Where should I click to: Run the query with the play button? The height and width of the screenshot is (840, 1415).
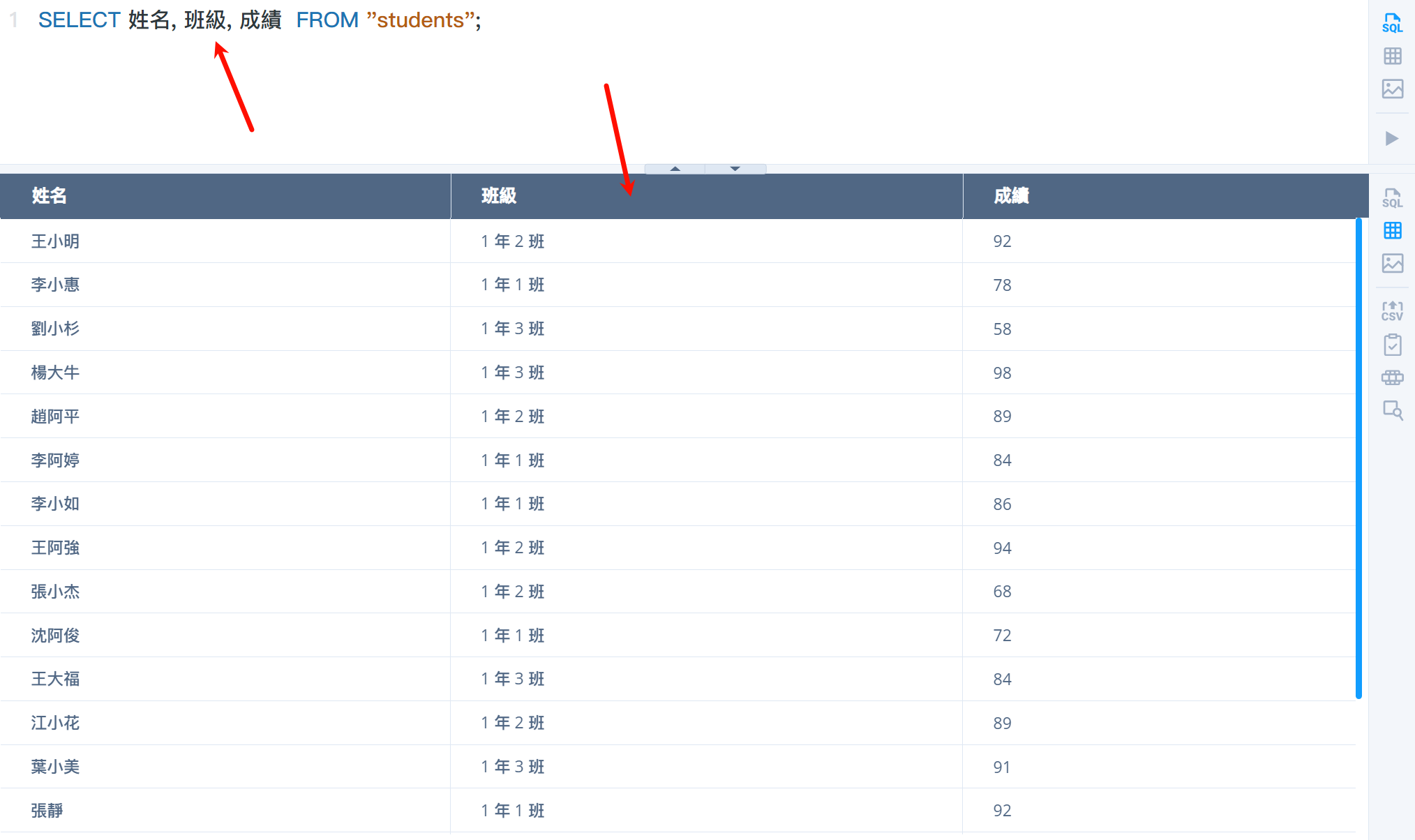tap(1392, 138)
